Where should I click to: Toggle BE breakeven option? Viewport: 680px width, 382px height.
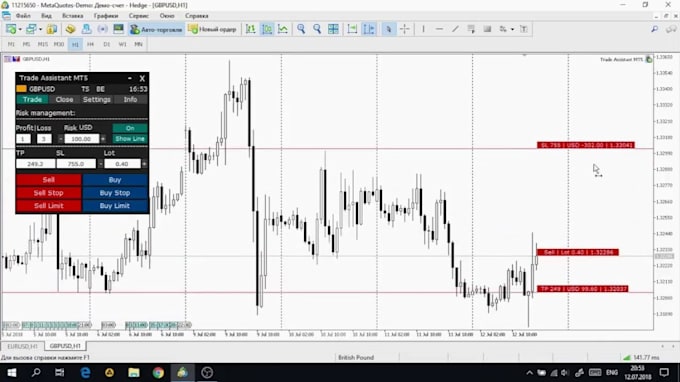coord(100,89)
